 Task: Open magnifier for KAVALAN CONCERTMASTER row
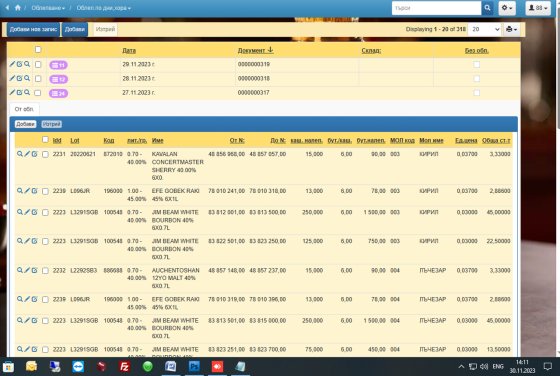tap(20, 154)
